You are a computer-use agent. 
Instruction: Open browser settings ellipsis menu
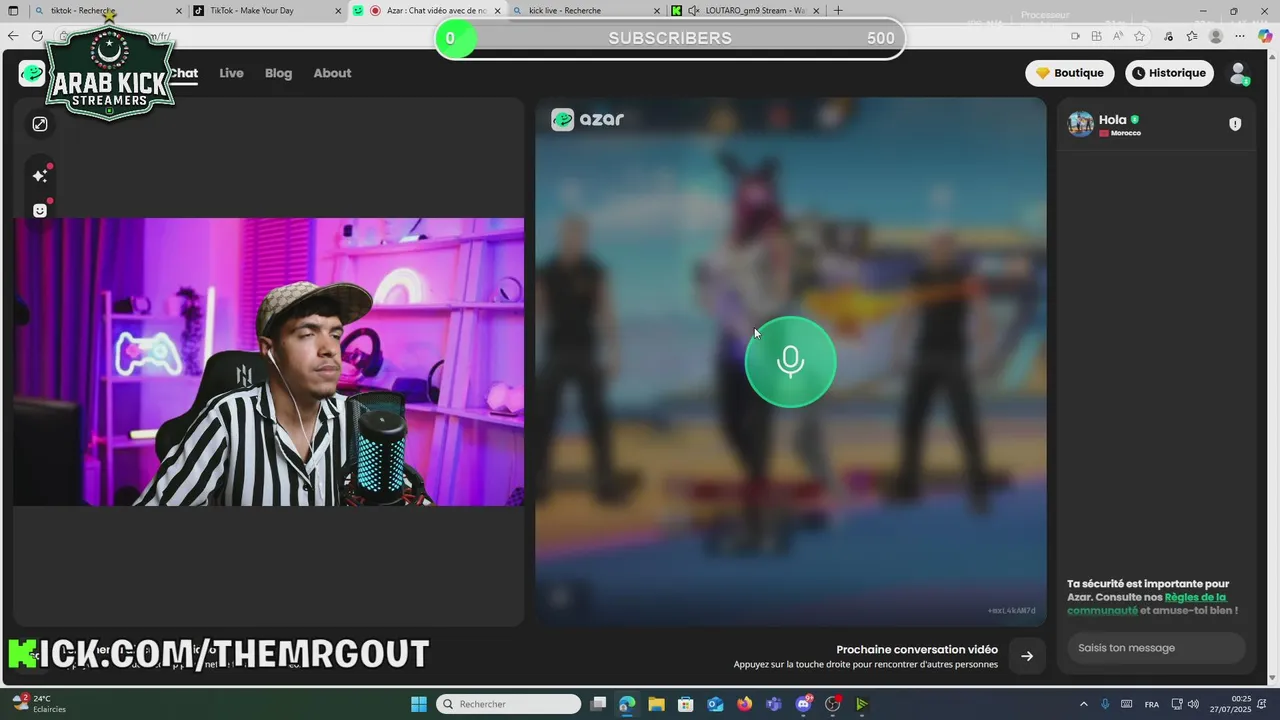(x=1240, y=36)
